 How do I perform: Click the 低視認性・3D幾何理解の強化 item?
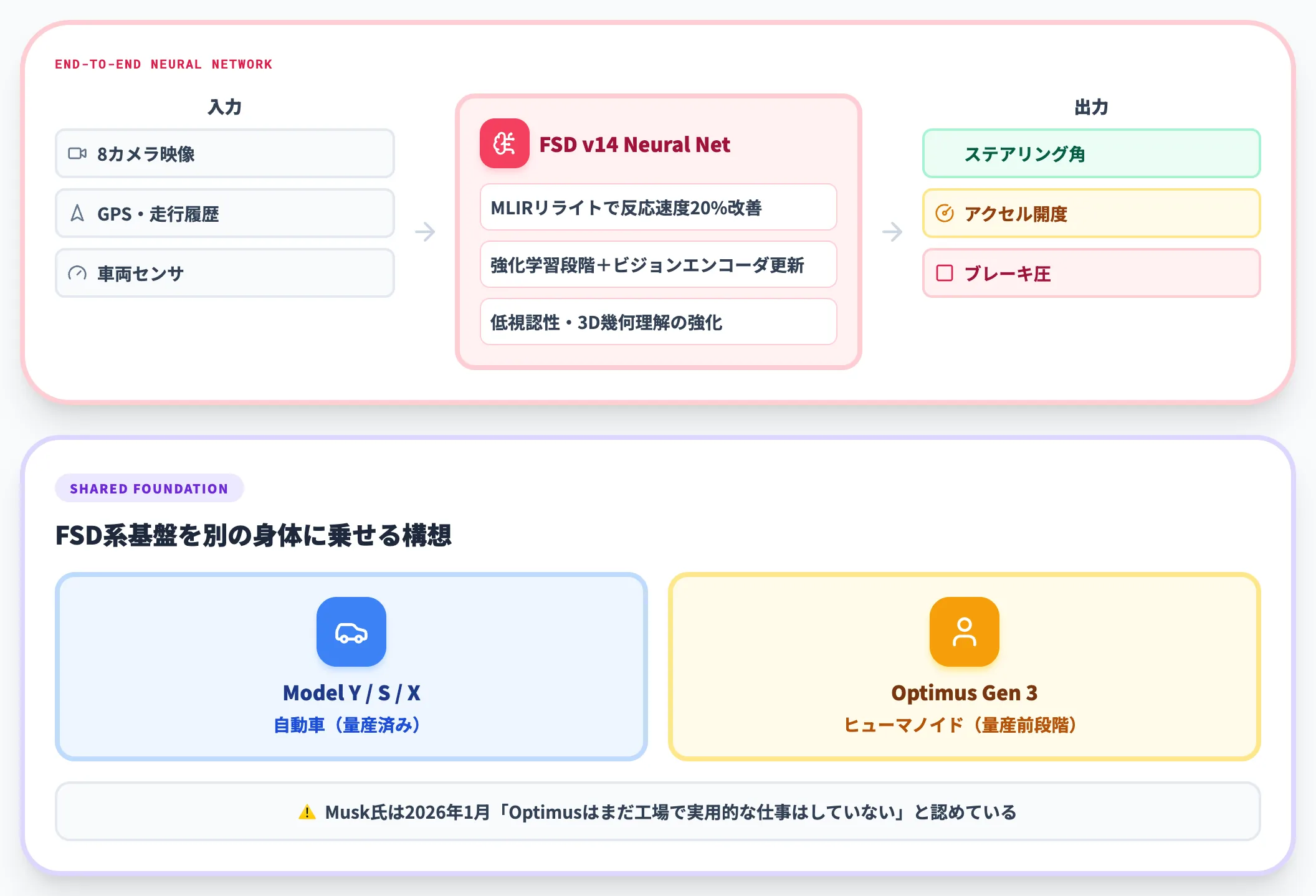(659, 322)
